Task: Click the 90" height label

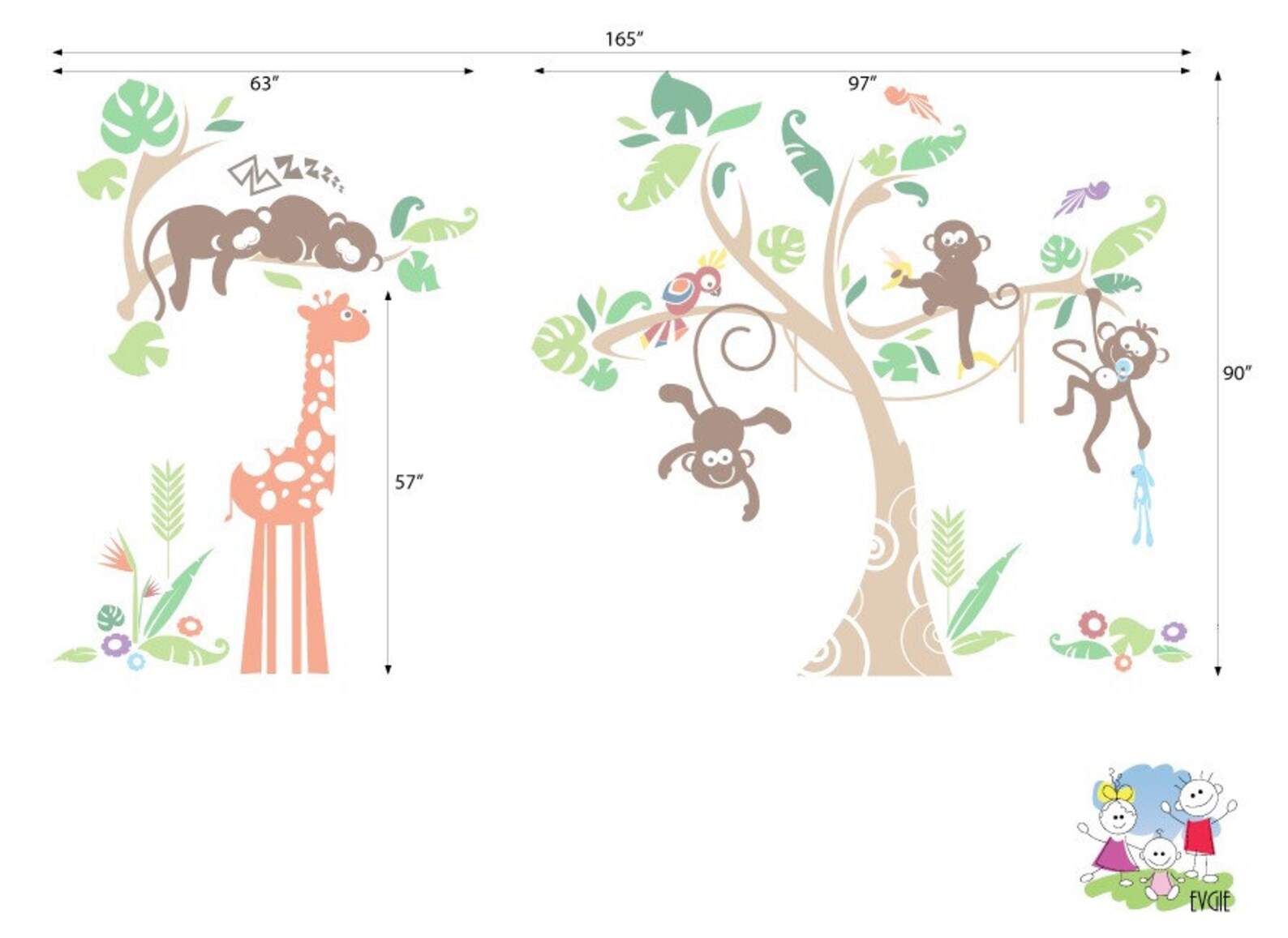Action: [1237, 373]
